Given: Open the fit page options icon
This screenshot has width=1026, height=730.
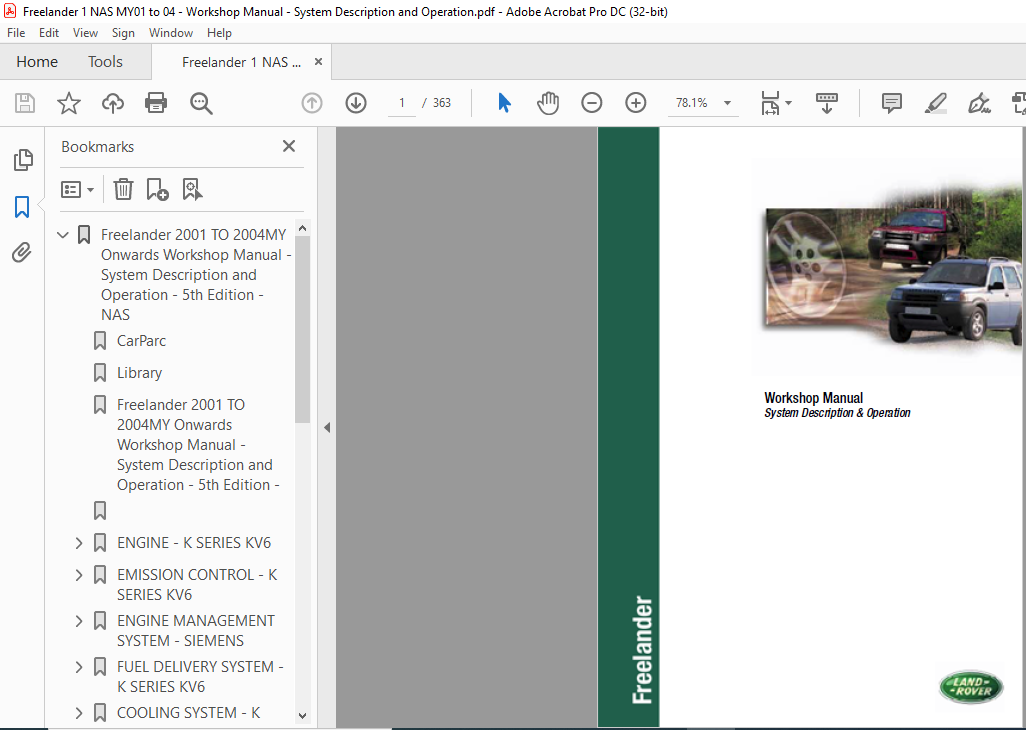Looking at the screenshot, I should (771, 103).
